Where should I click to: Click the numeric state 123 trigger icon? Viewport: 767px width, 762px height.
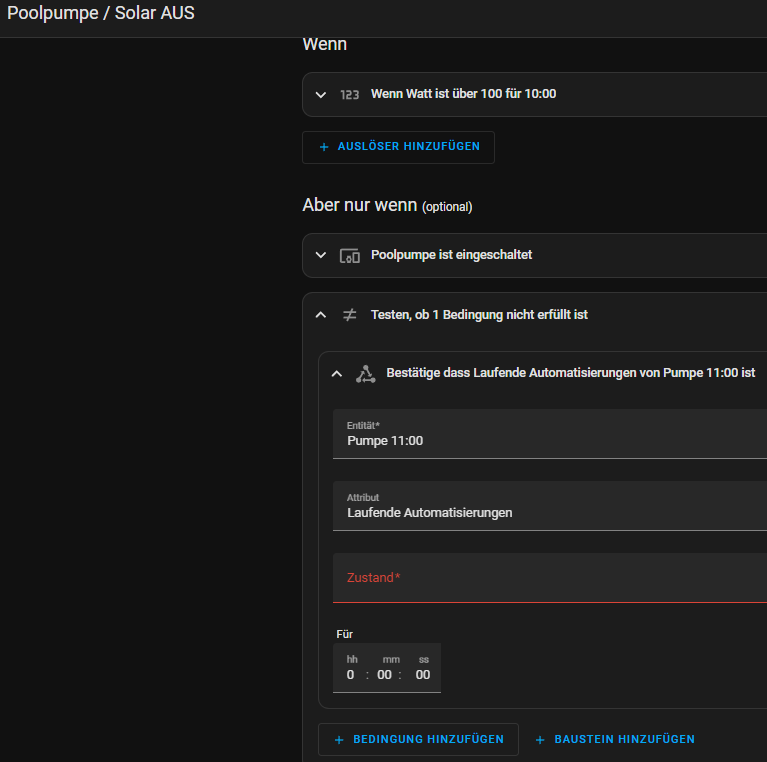[x=349, y=94]
